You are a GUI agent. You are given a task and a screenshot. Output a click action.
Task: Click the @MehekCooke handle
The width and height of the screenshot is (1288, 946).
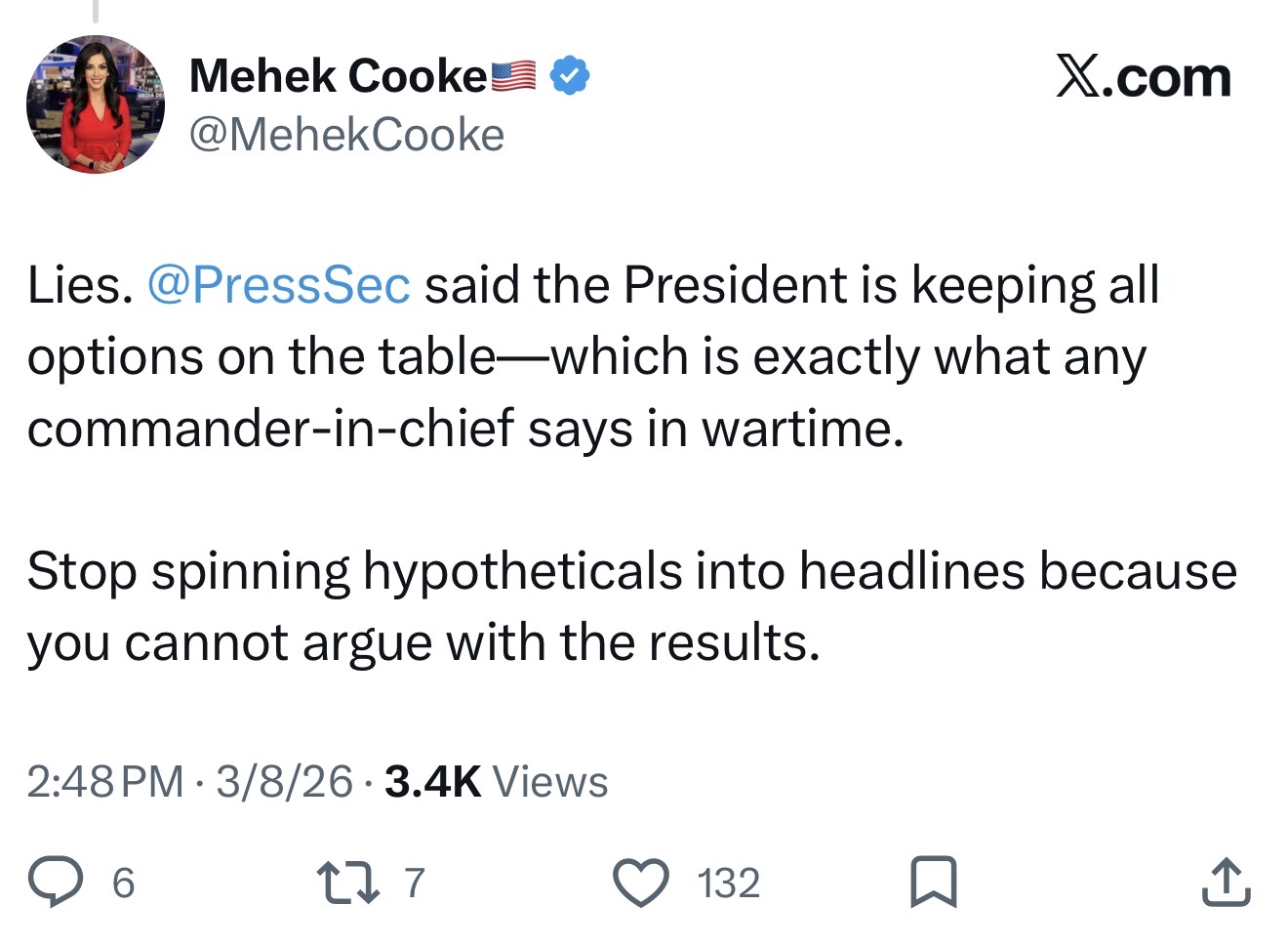pos(346,135)
